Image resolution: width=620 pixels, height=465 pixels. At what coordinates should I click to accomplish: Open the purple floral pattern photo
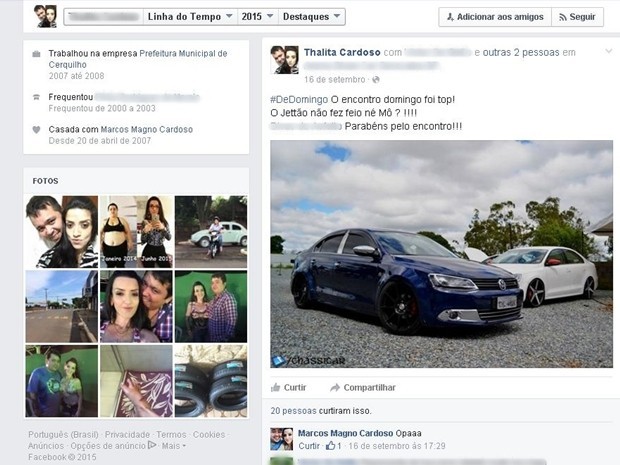coord(136,381)
